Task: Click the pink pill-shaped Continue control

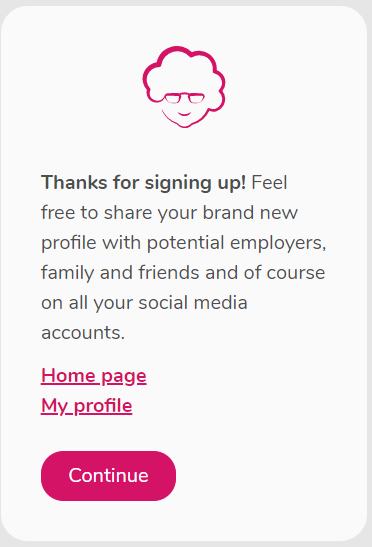Action: 109,476
